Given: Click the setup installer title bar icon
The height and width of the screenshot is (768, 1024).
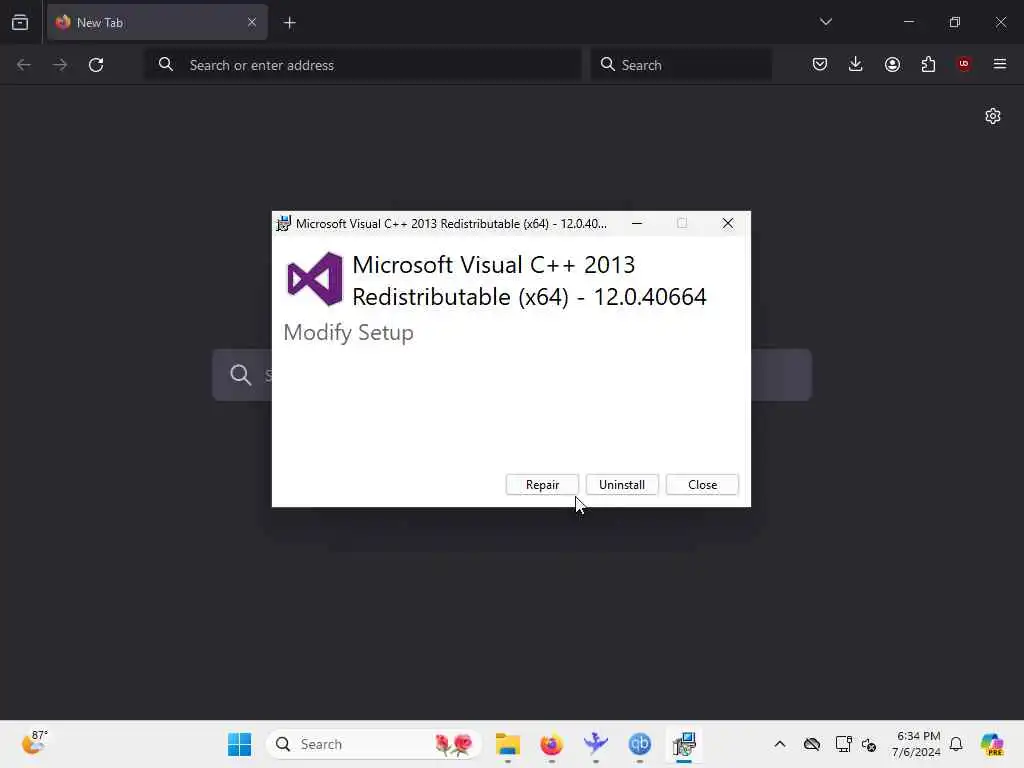Looking at the screenshot, I should point(283,223).
